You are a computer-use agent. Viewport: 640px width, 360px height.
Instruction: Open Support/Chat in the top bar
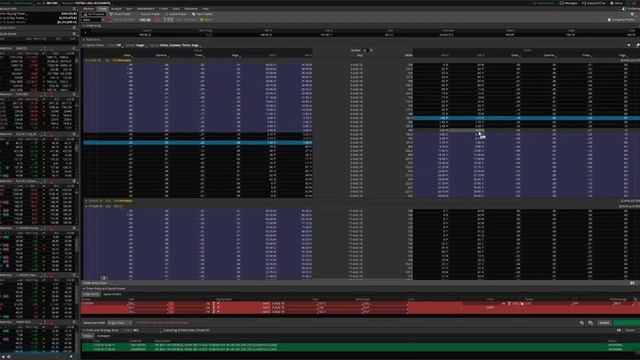coord(594,3)
